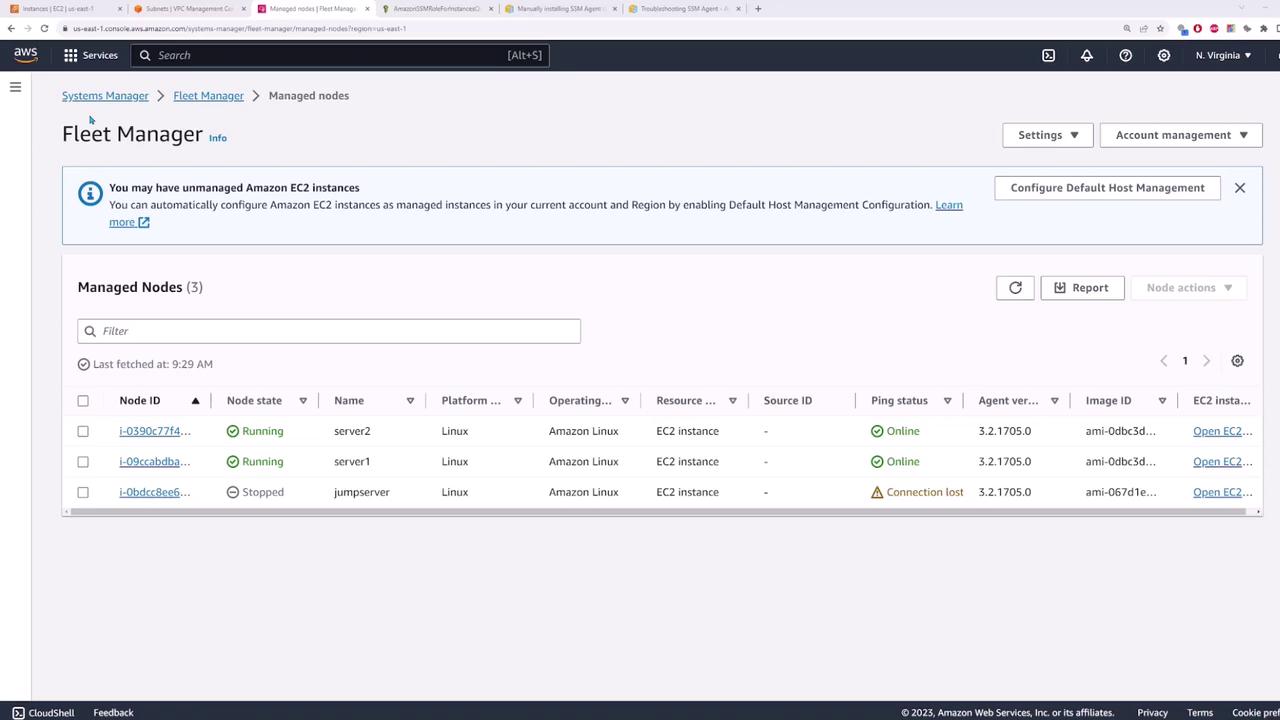Open EC2 link for jumpserver row

(1223, 492)
